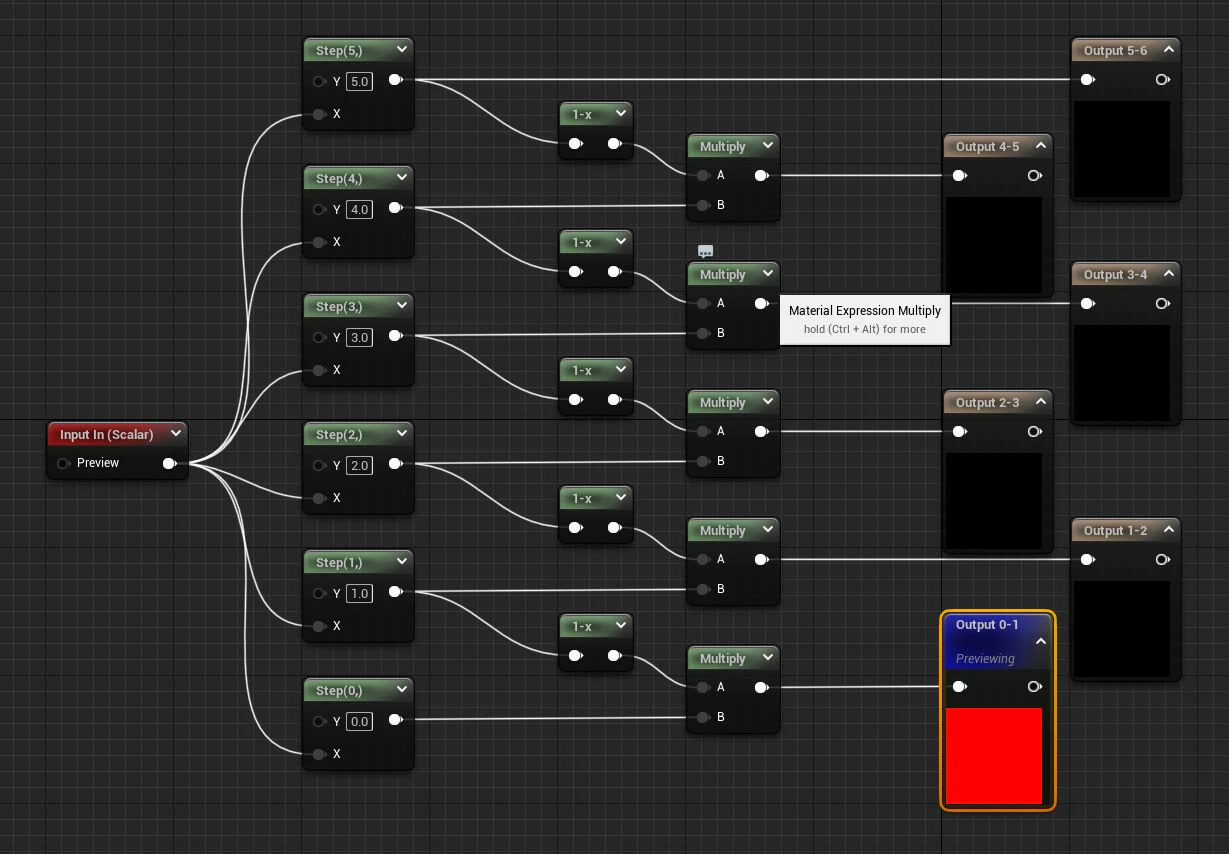1229x854 pixels.
Task: Click the preview thumbnail of Output 2-3
Action: coord(994,500)
